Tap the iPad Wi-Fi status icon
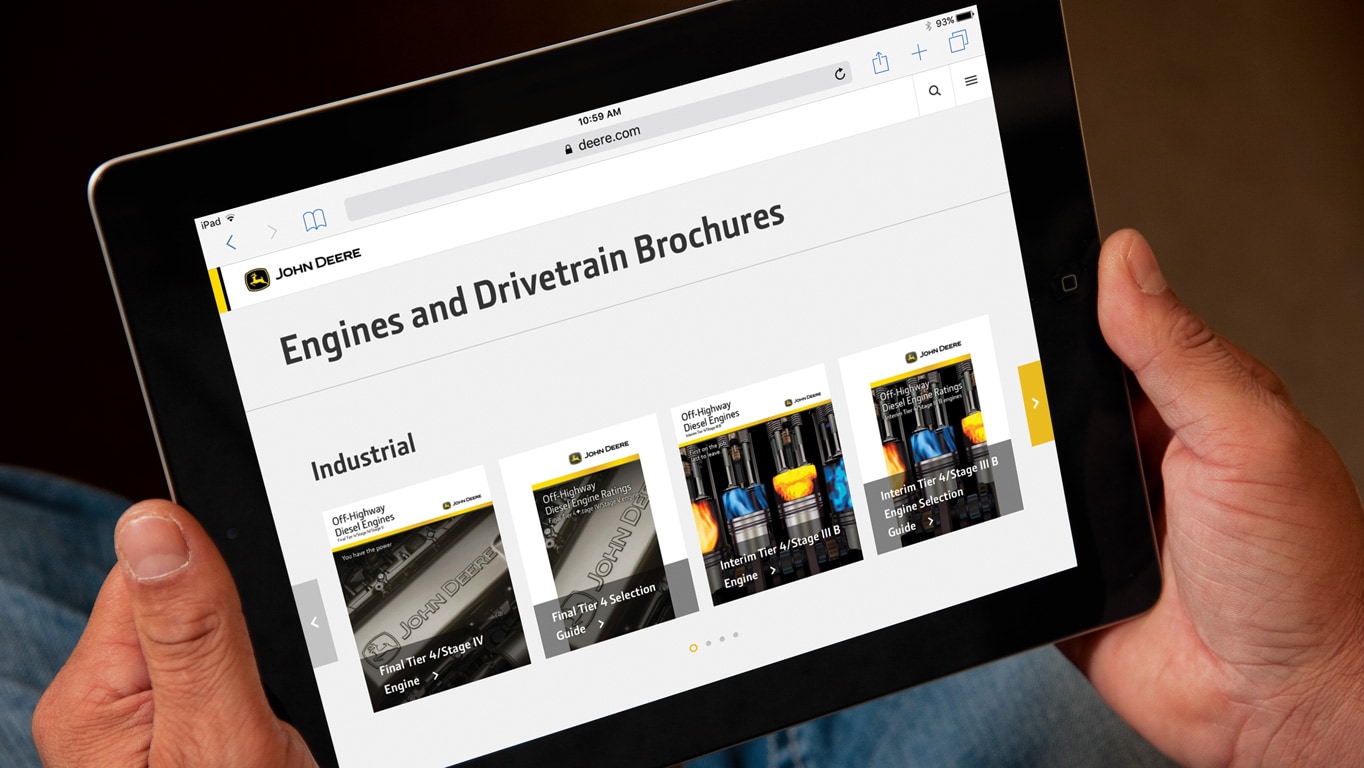Viewport: 1364px width, 768px height. pyautogui.click(x=230, y=218)
